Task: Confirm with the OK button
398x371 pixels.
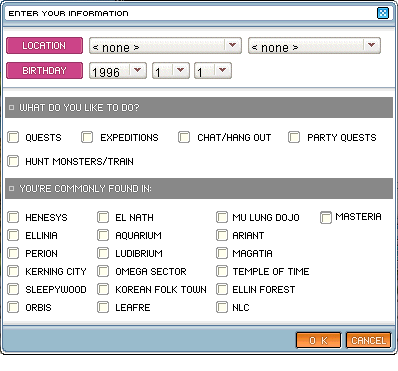Action: pos(318,340)
